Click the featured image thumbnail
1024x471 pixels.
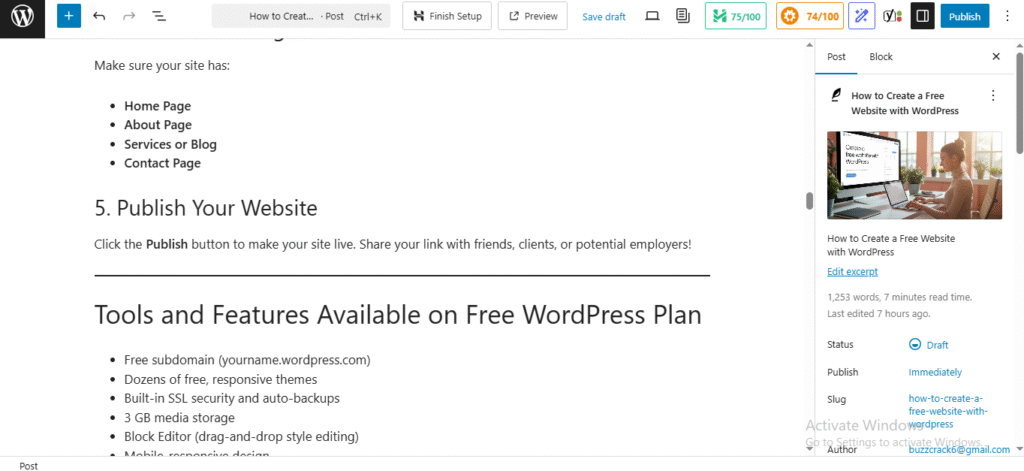(x=914, y=175)
